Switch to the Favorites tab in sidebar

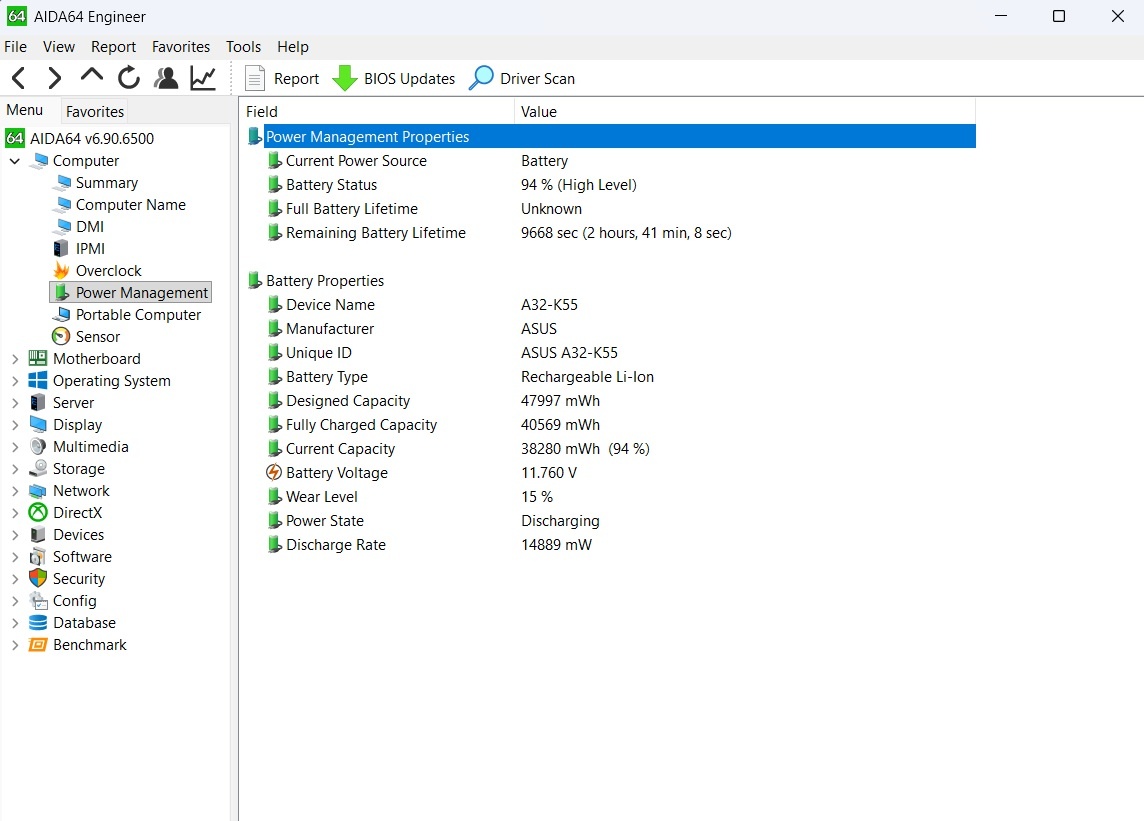(95, 111)
